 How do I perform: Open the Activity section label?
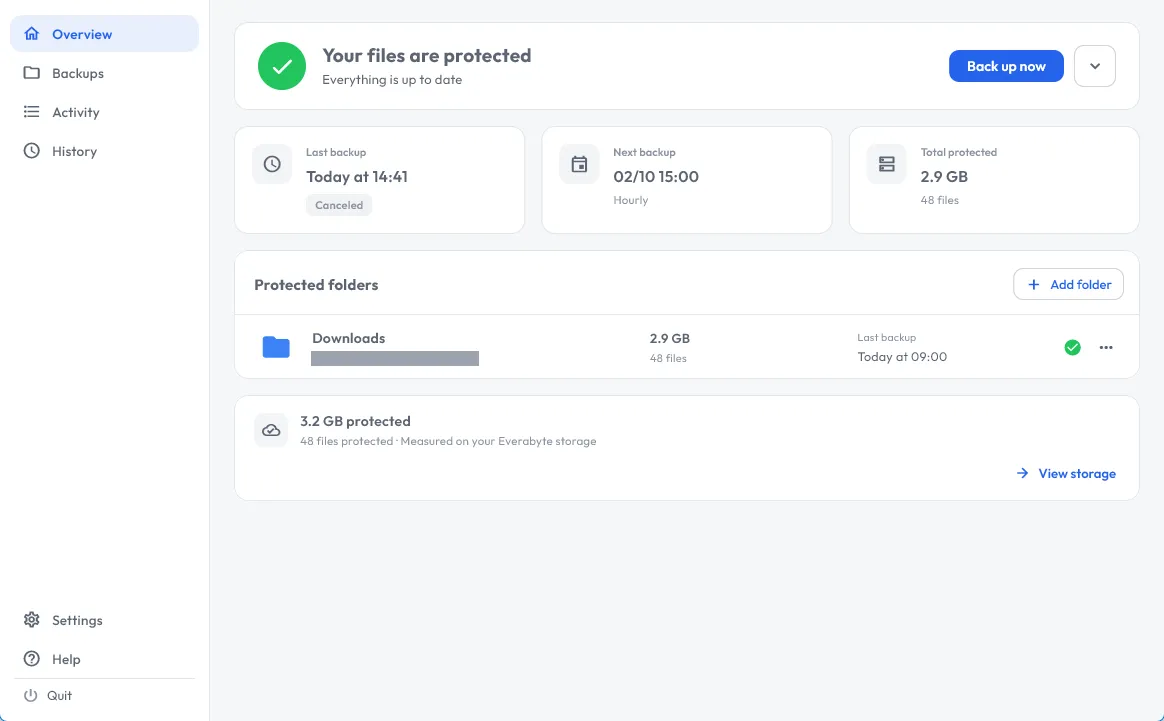76,112
